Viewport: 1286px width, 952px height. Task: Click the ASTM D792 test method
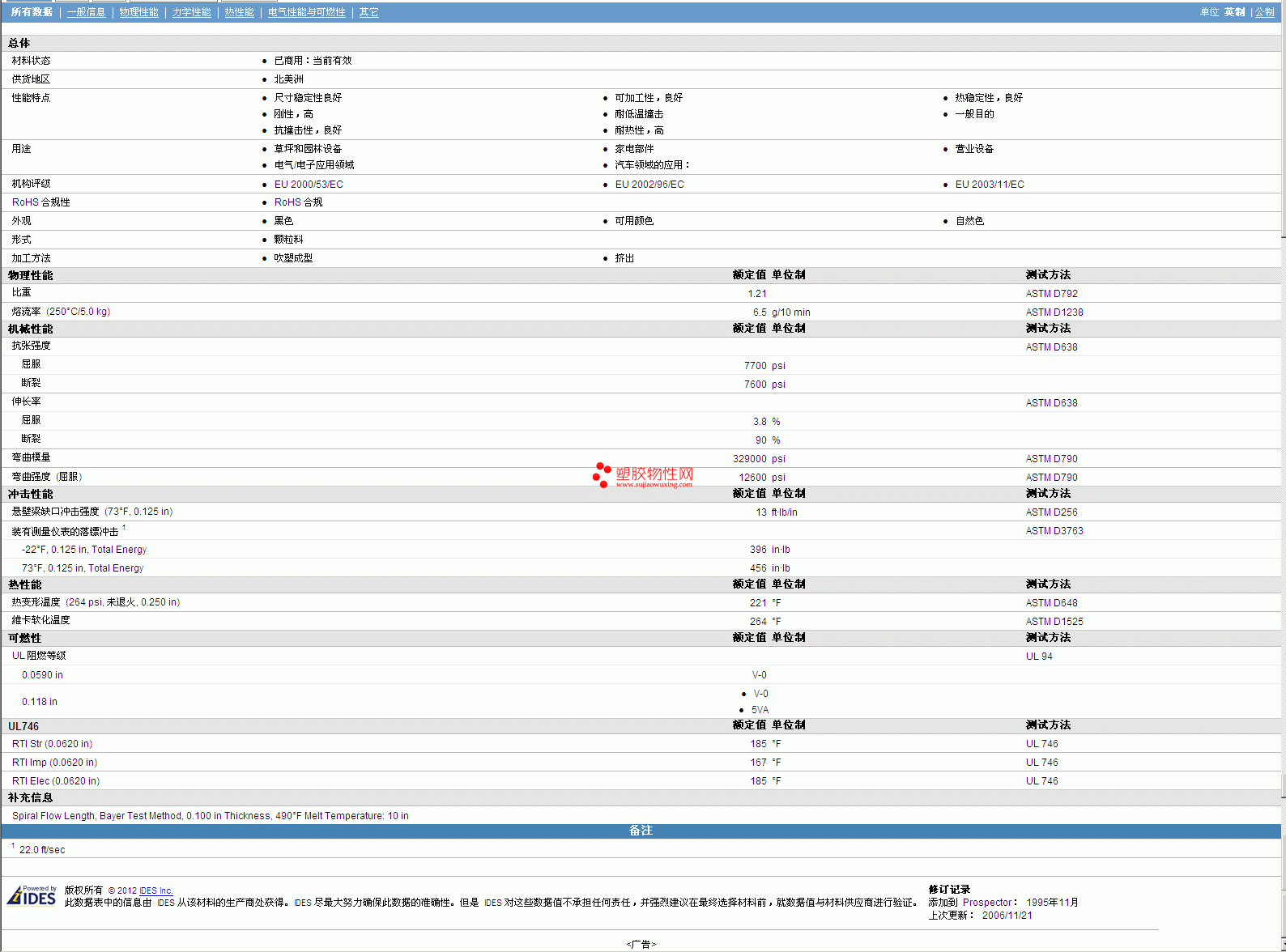point(1051,294)
